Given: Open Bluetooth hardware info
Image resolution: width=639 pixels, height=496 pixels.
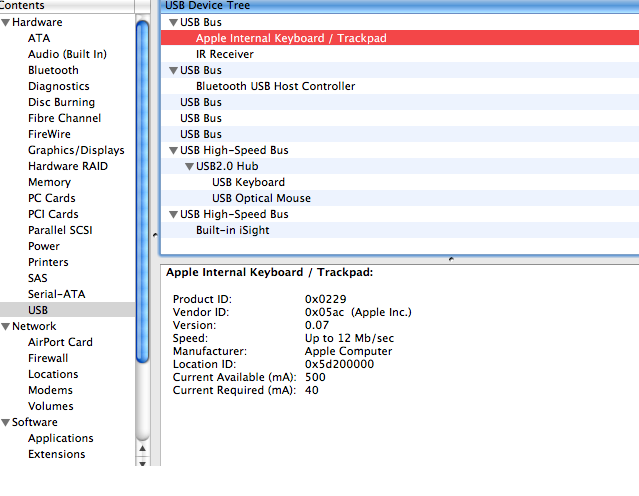Looking at the screenshot, I should tap(53, 70).
